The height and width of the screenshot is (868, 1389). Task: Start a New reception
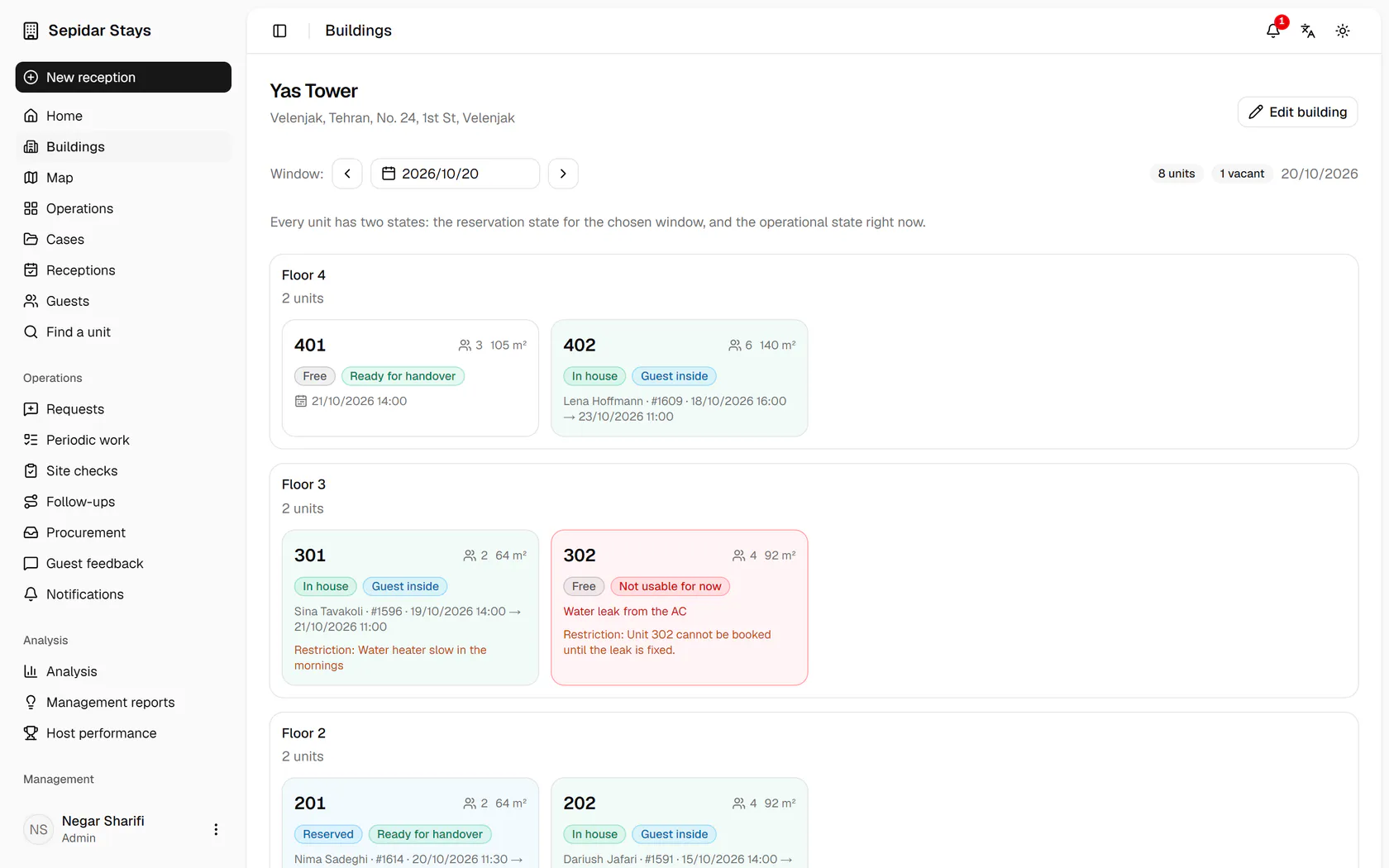coord(123,77)
